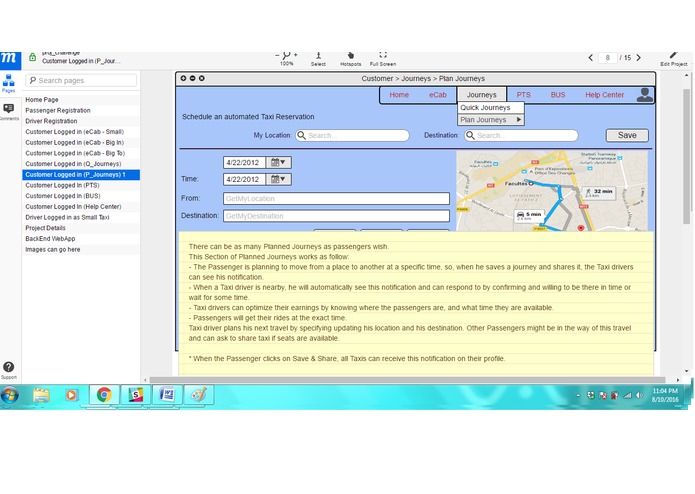Screen dimensions: 695x494
Task: Click the vertical canvas scrollbar
Action: click(687, 155)
